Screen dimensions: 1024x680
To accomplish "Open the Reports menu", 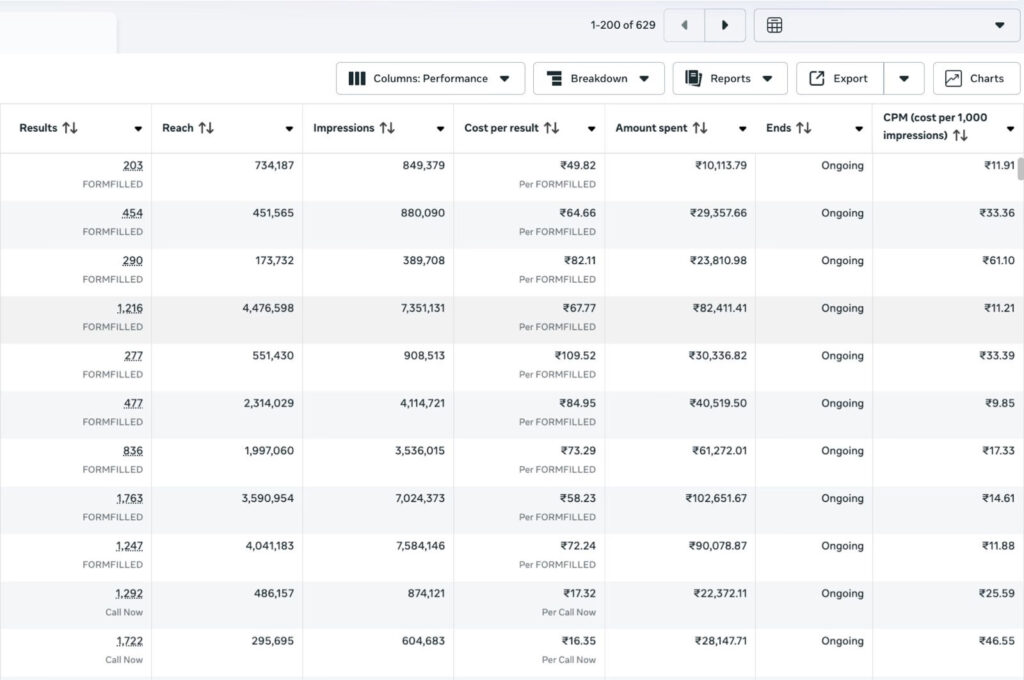I will [x=729, y=79].
